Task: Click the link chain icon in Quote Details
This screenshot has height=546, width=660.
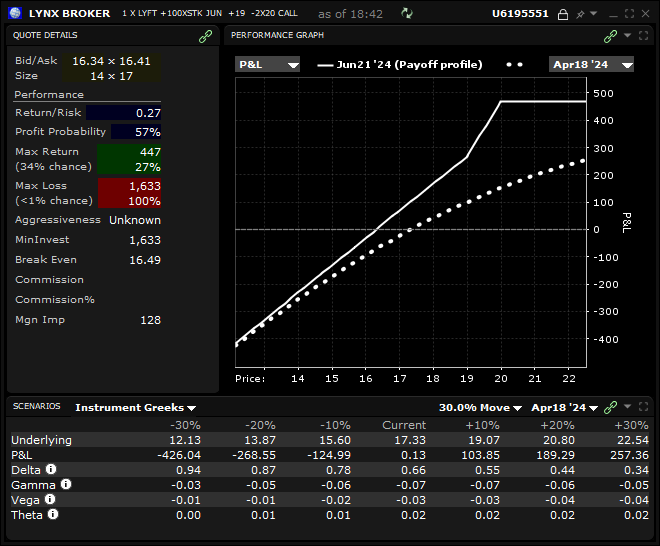Action: click(x=206, y=35)
